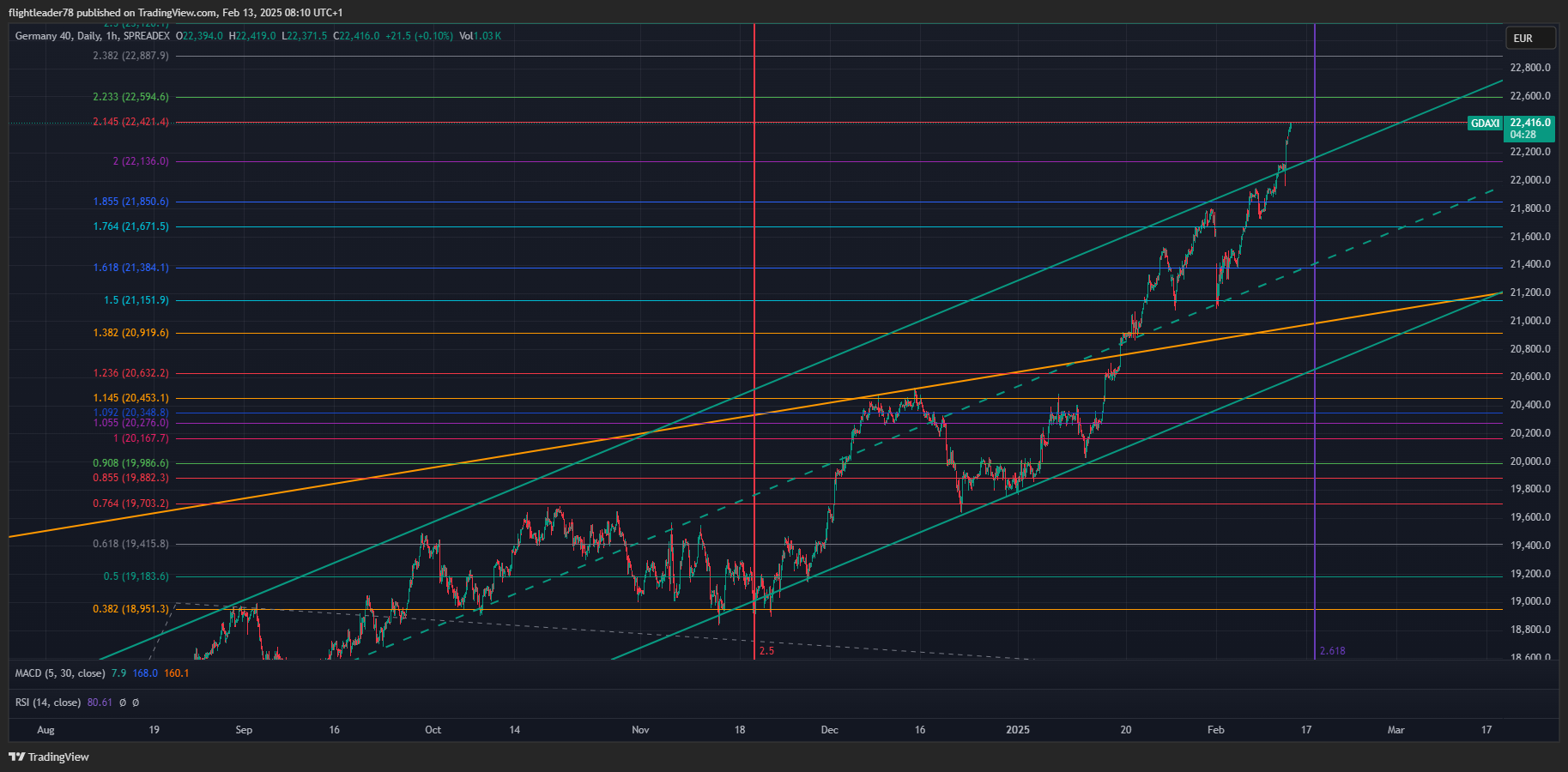Click the Oct label on time axis

(x=433, y=730)
